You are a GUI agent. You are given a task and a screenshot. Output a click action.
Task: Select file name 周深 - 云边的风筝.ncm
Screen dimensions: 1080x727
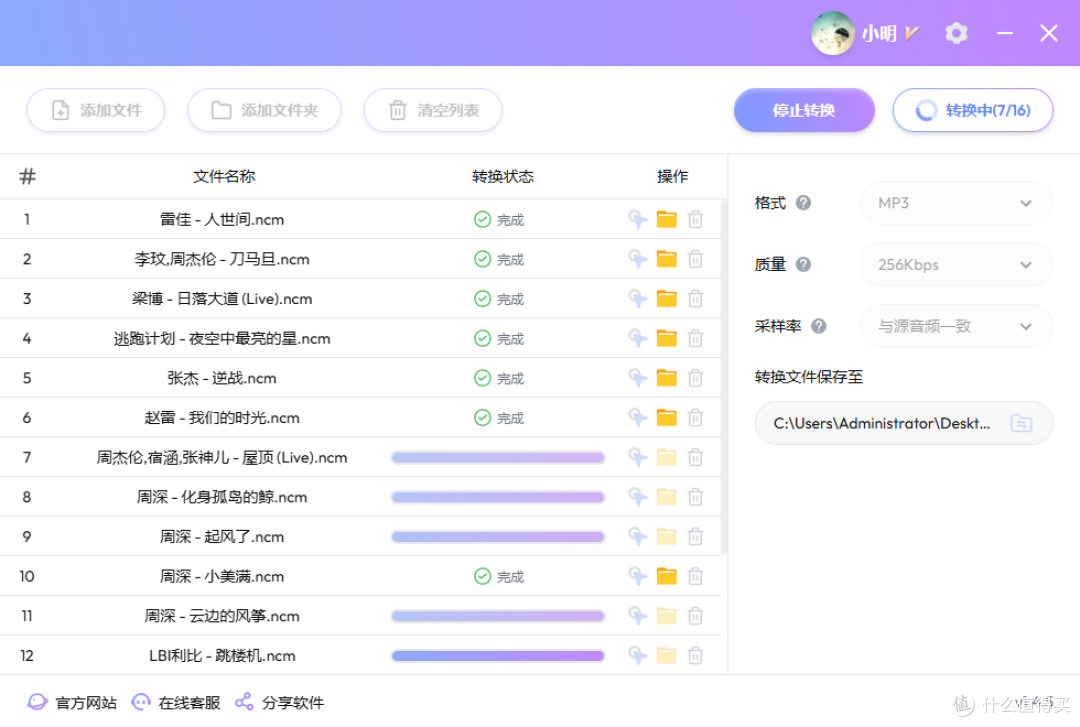tap(222, 616)
